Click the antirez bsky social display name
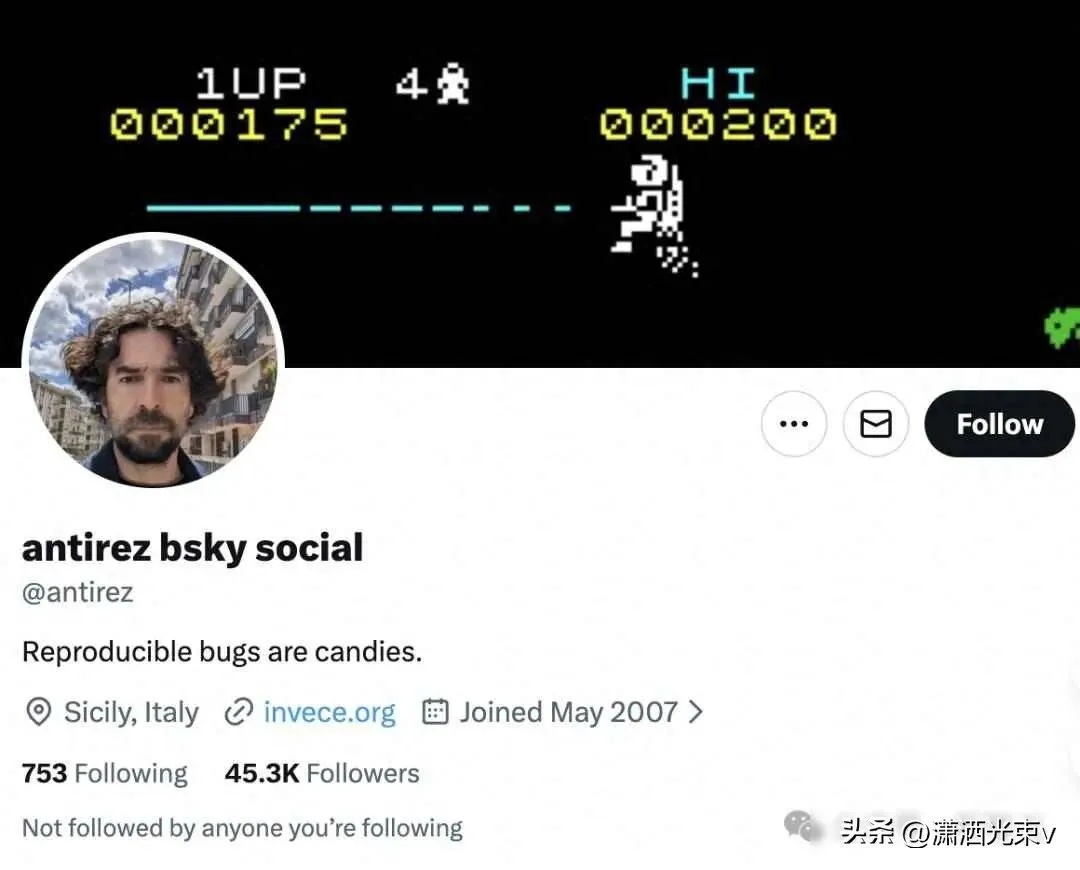1080x870 pixels. pos(192,548)
